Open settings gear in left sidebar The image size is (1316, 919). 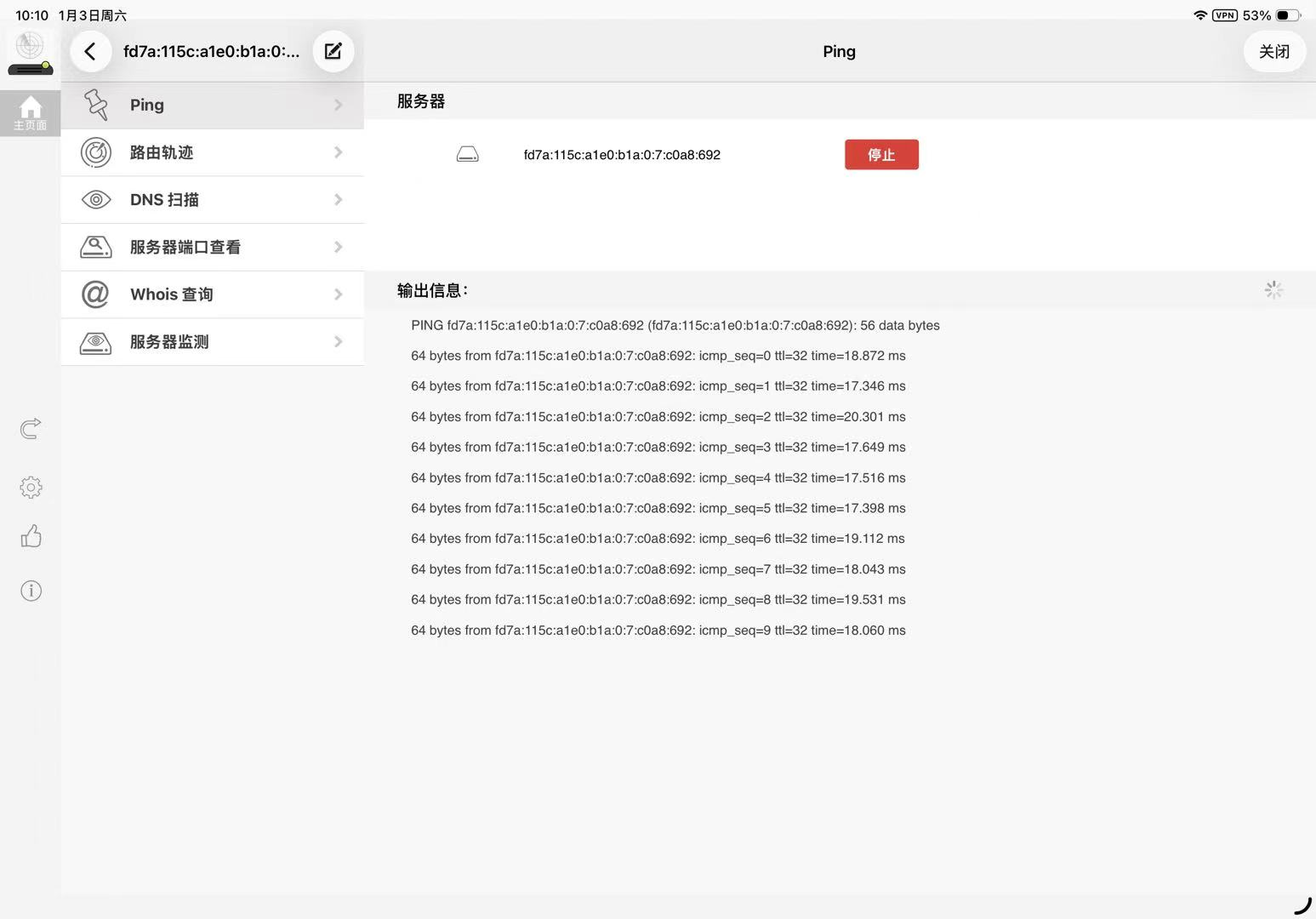coord(31,487)
